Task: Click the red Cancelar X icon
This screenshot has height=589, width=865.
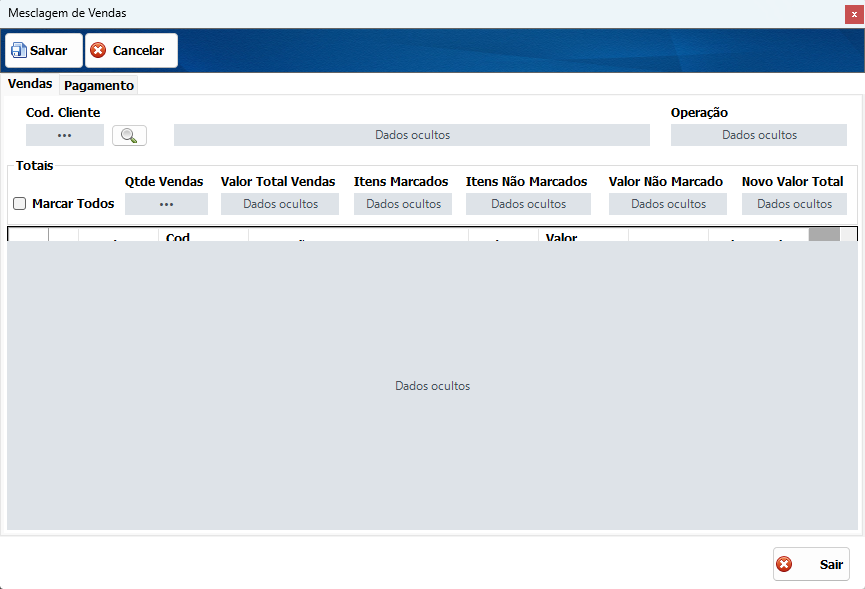Action: coord(98,50)
